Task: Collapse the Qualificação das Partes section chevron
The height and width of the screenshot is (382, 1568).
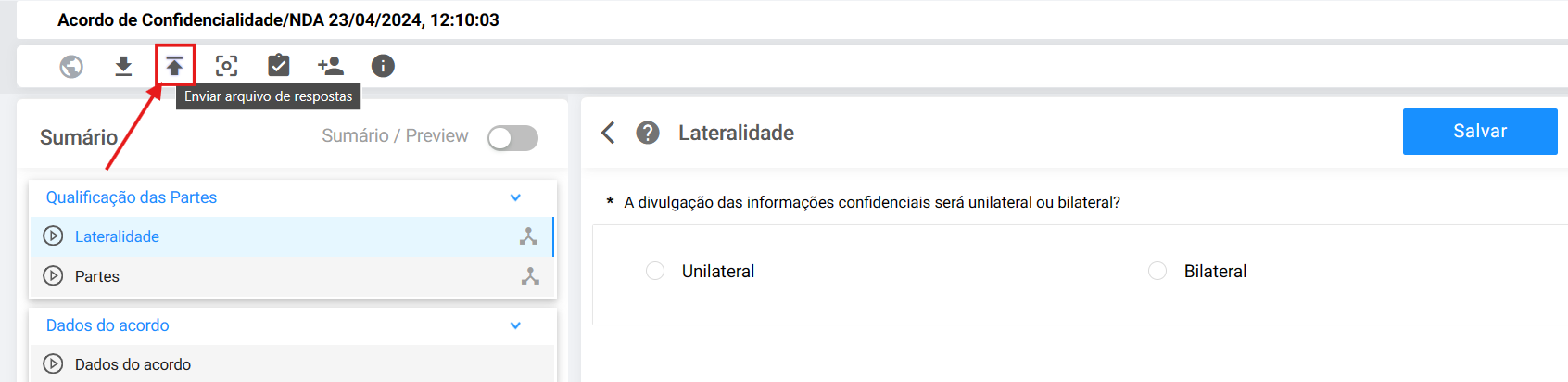Action: click(515, 197)
